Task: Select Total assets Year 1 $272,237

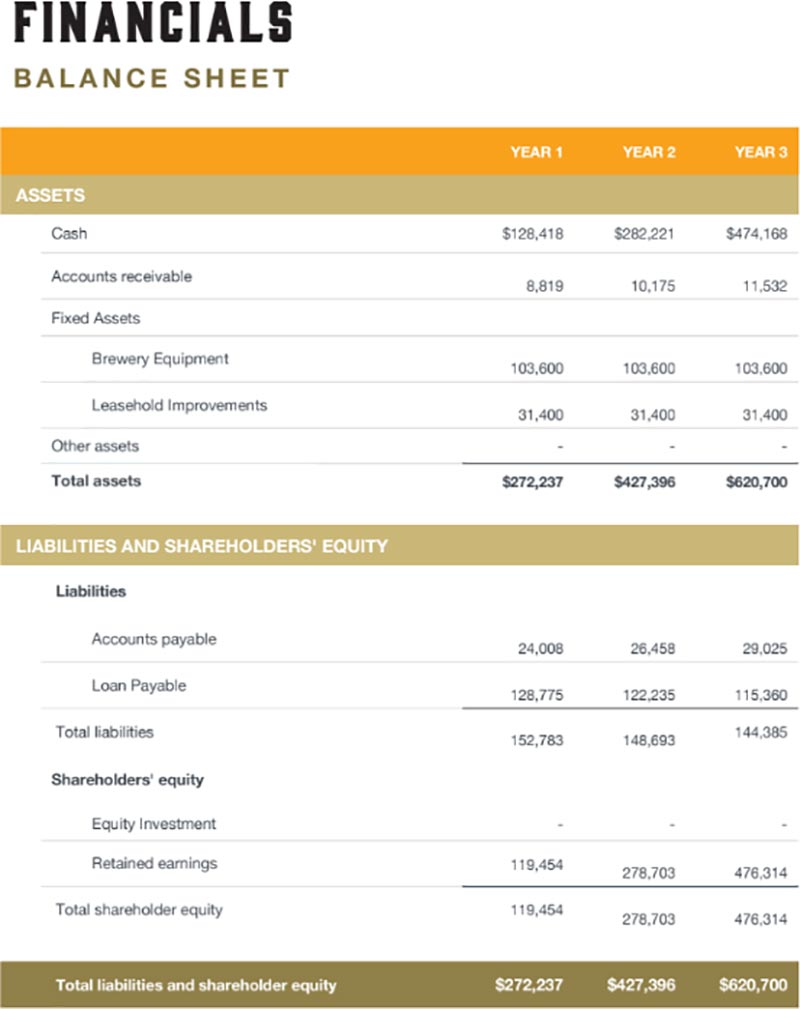Action: 532,482
